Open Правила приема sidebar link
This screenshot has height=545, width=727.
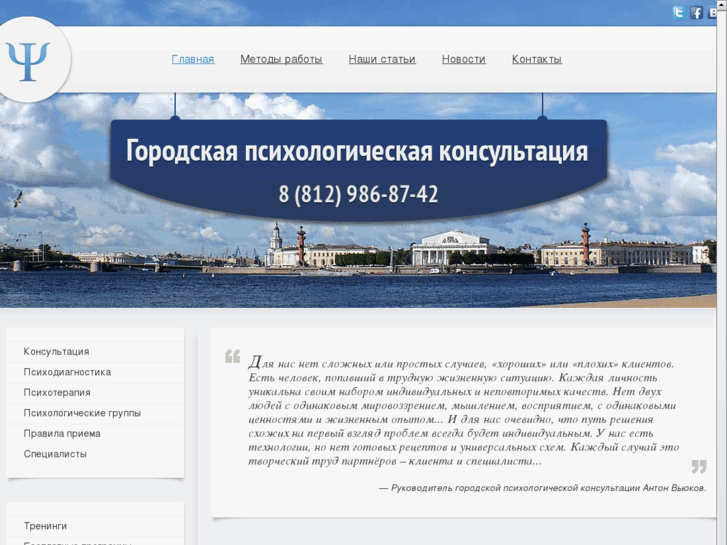click(x=62, y=433)
